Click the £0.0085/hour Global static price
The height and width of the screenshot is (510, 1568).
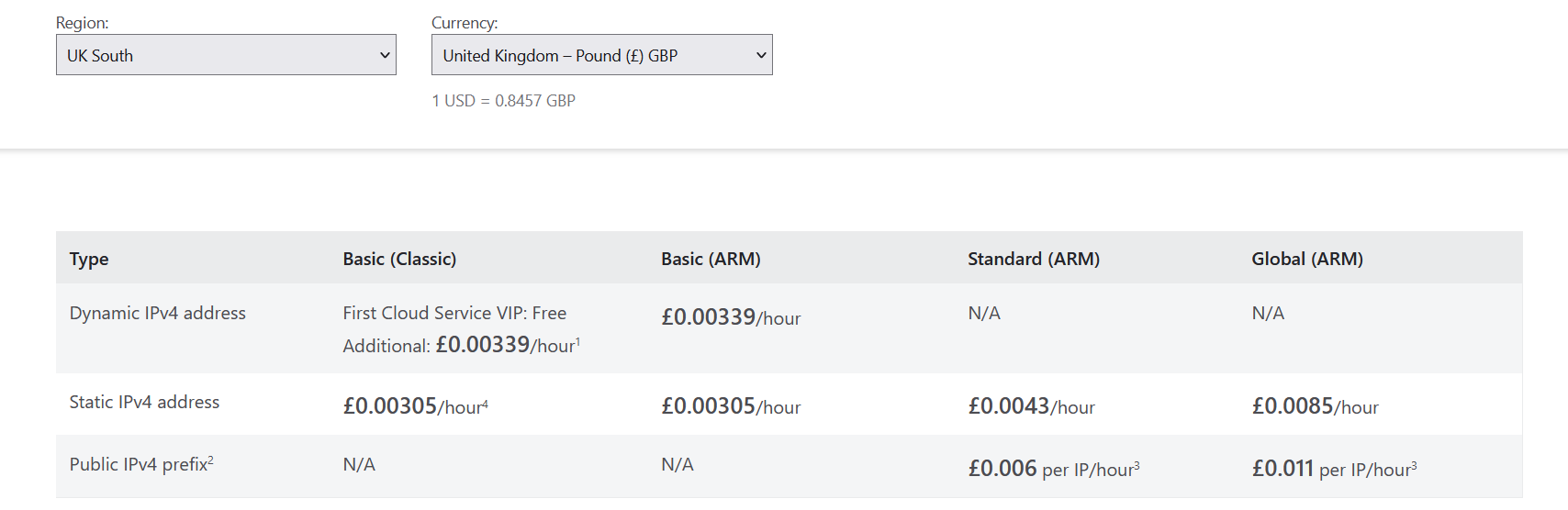click(x=1315, y=406)
